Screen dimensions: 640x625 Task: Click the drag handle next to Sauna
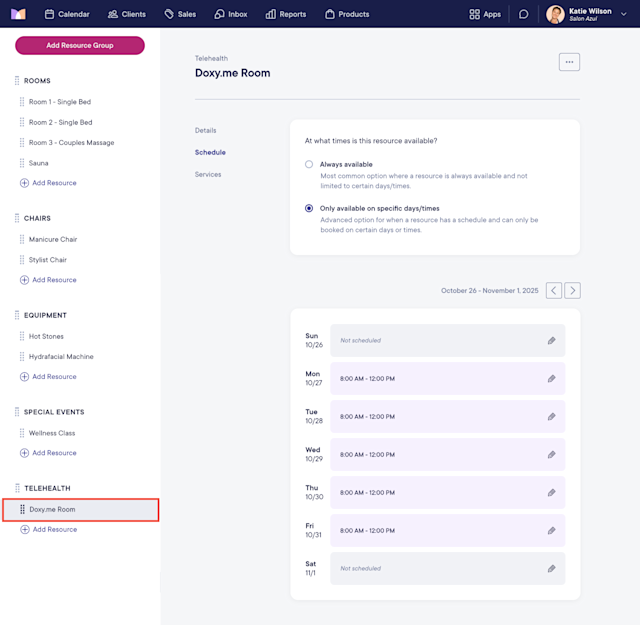click(22, 163)
